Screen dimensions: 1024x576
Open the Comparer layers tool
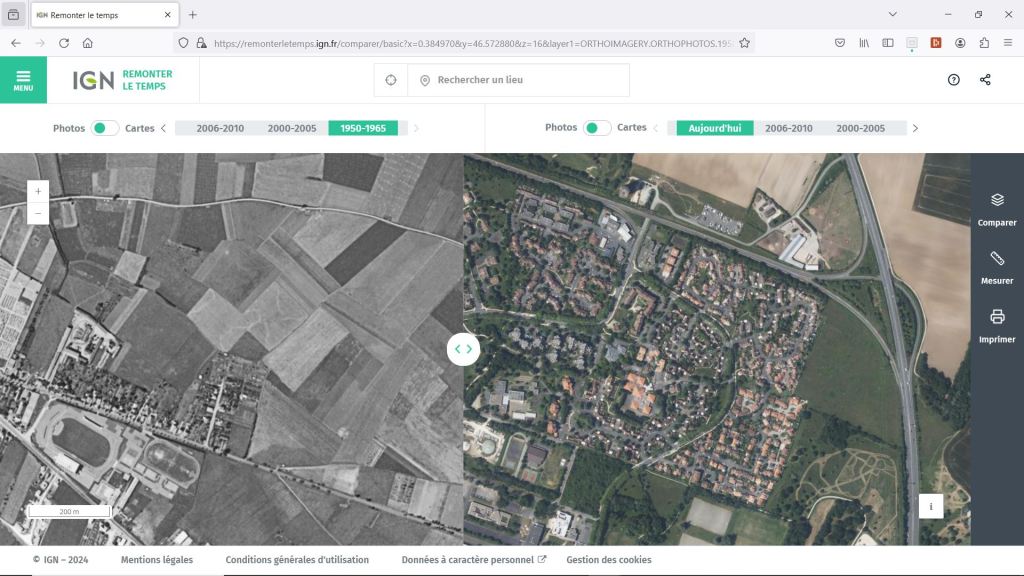[997, 209]
